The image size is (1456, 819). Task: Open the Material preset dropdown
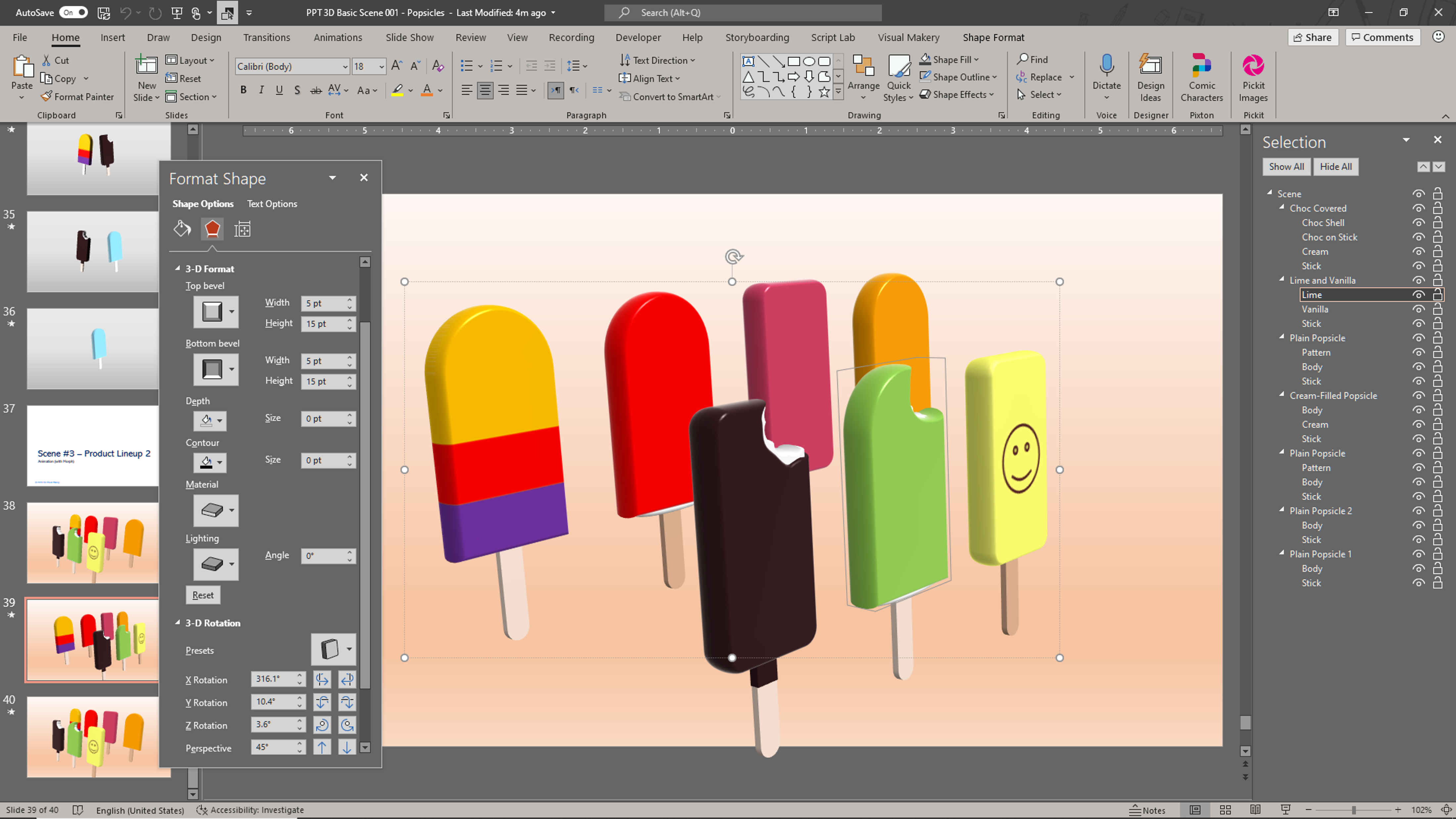[x=231, y=510]
